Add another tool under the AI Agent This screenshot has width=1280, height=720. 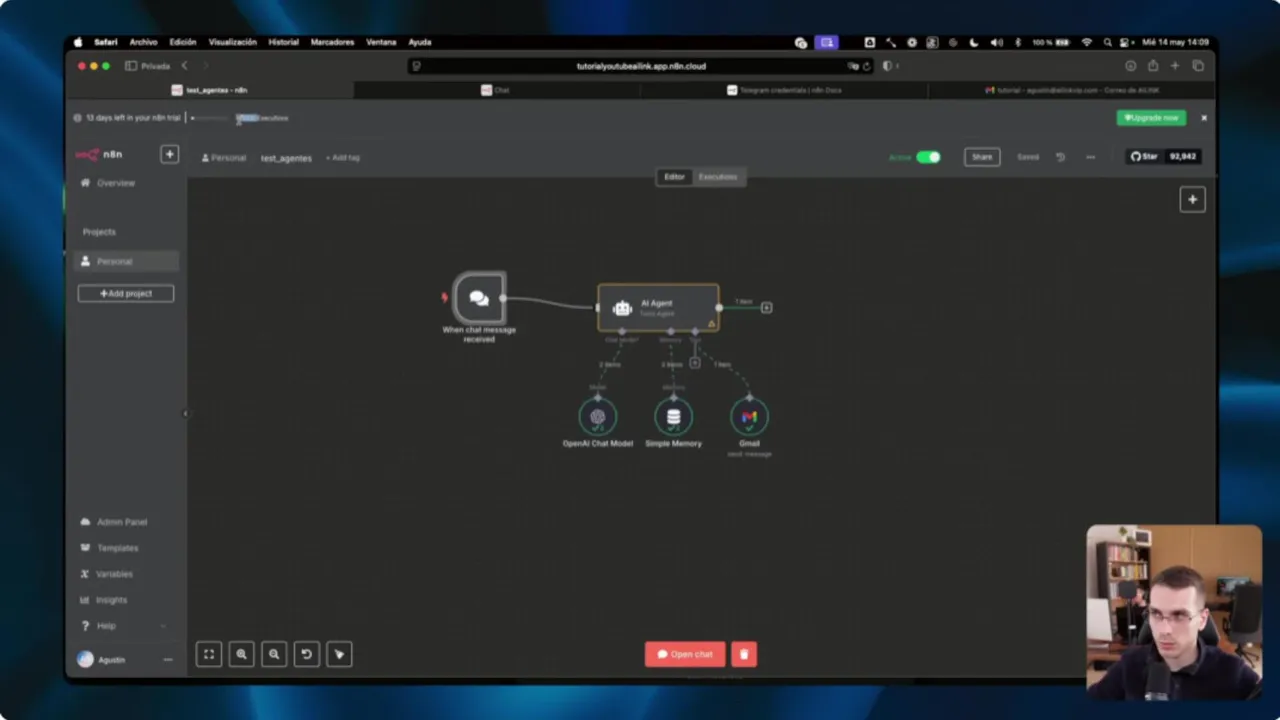(695, 363)
